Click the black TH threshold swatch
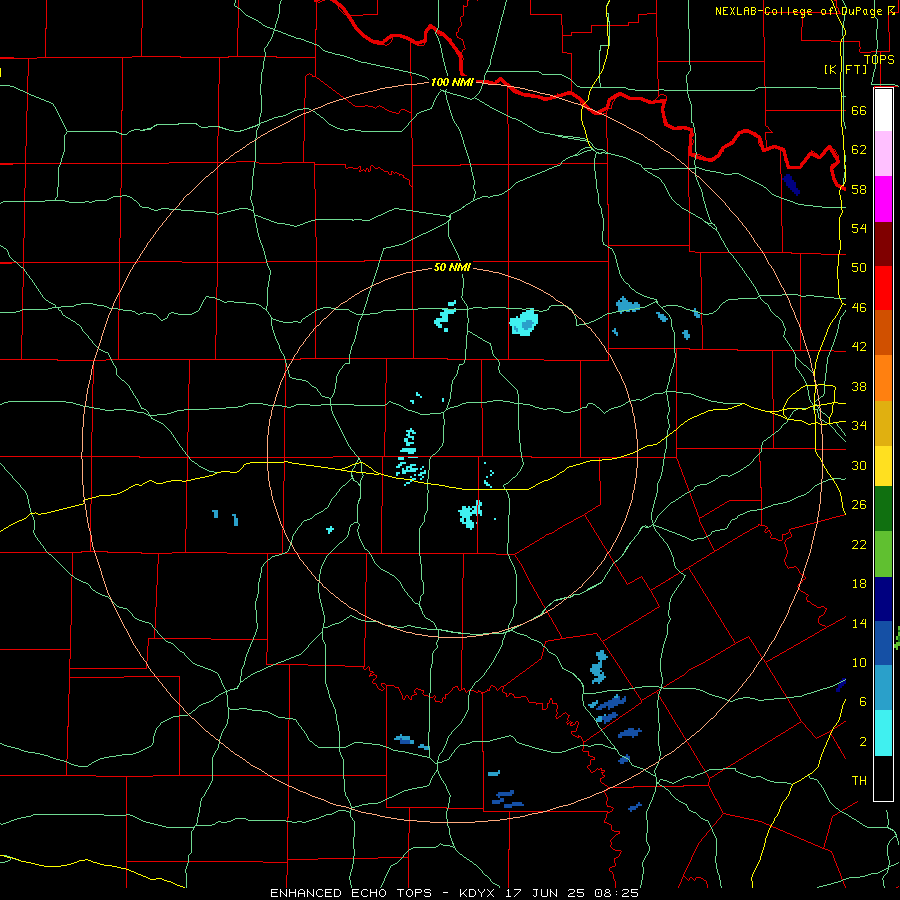Viewport: 900px width, 900px height. (883, 778)
